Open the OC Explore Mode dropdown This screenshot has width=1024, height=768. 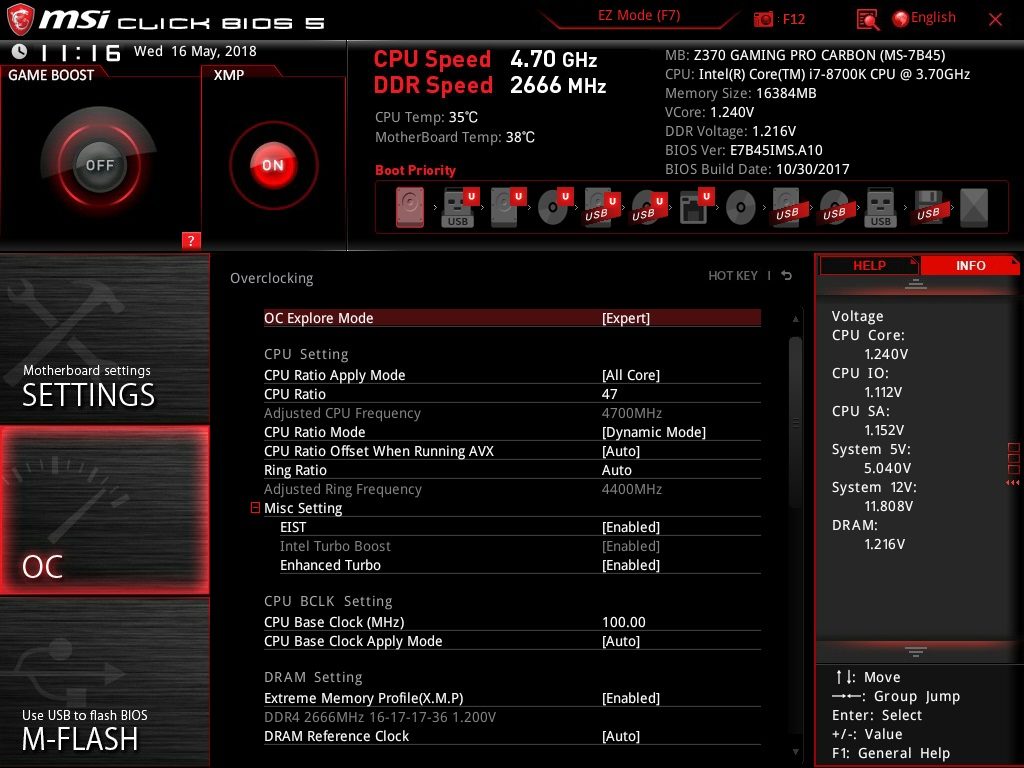(625, 318)
